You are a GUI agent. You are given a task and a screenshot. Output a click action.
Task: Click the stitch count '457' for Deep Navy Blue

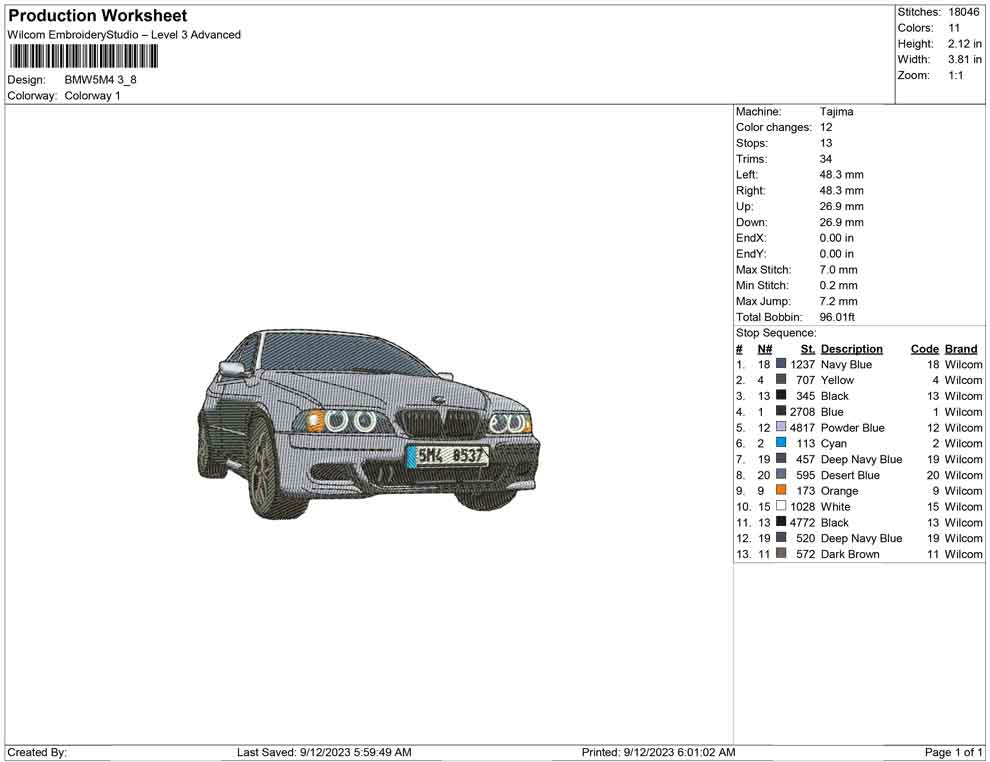coord(806,459)
